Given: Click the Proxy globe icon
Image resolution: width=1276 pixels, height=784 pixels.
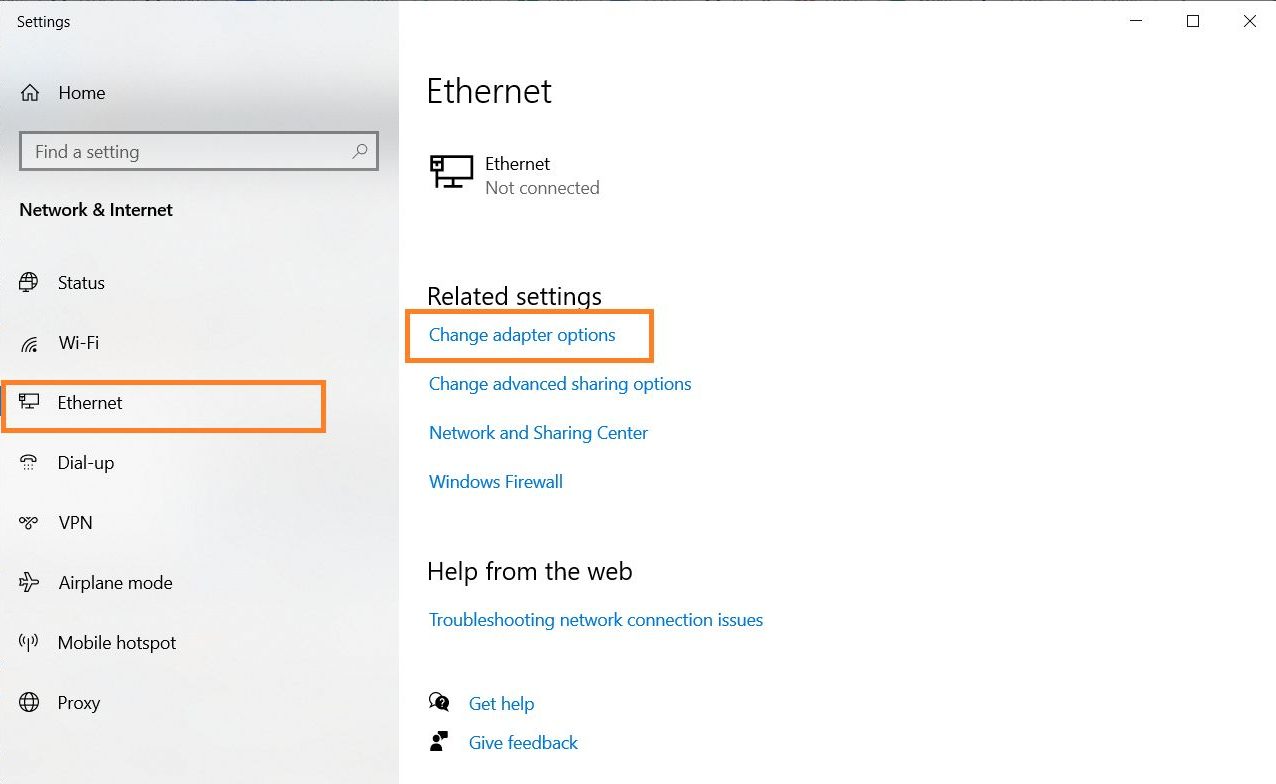Looking at the screenshot, I should 29,703.
